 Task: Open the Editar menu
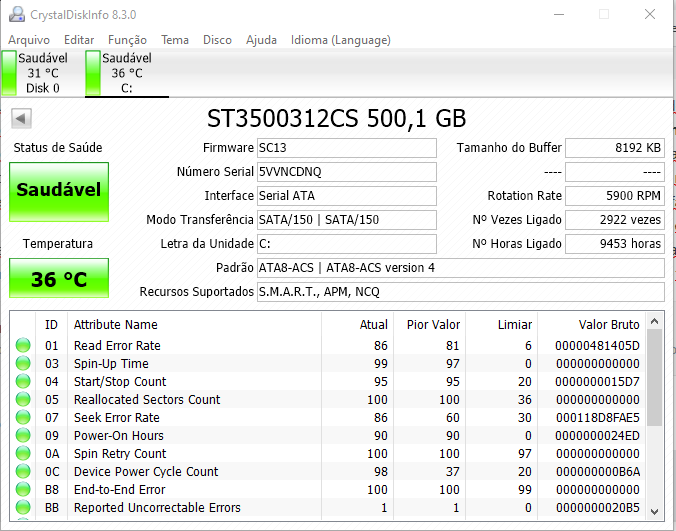79,40
